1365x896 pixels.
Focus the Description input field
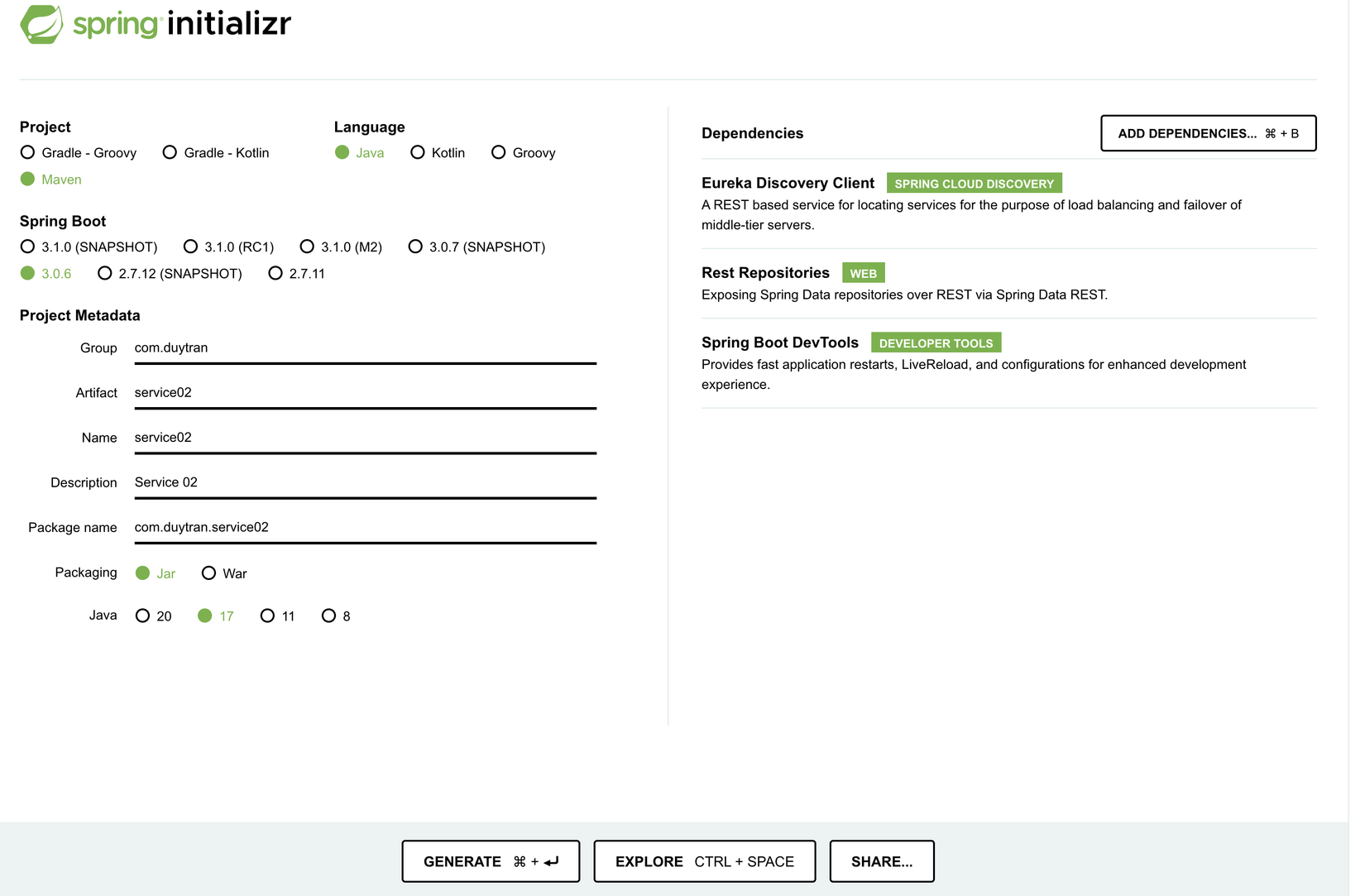click(x=364, y=482)
